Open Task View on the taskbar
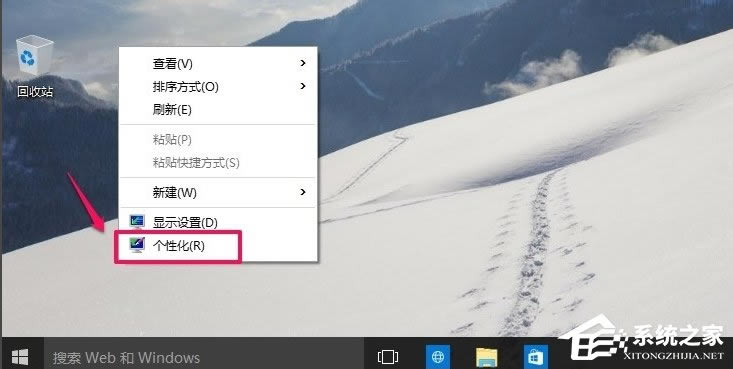 point(388,357)
